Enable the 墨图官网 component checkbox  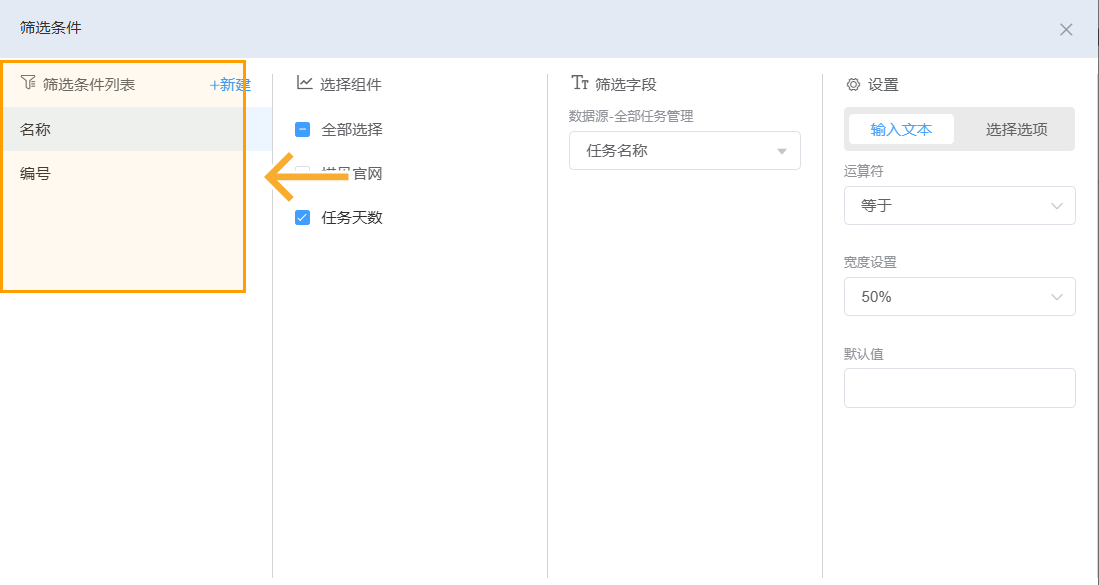pos(302,171)
